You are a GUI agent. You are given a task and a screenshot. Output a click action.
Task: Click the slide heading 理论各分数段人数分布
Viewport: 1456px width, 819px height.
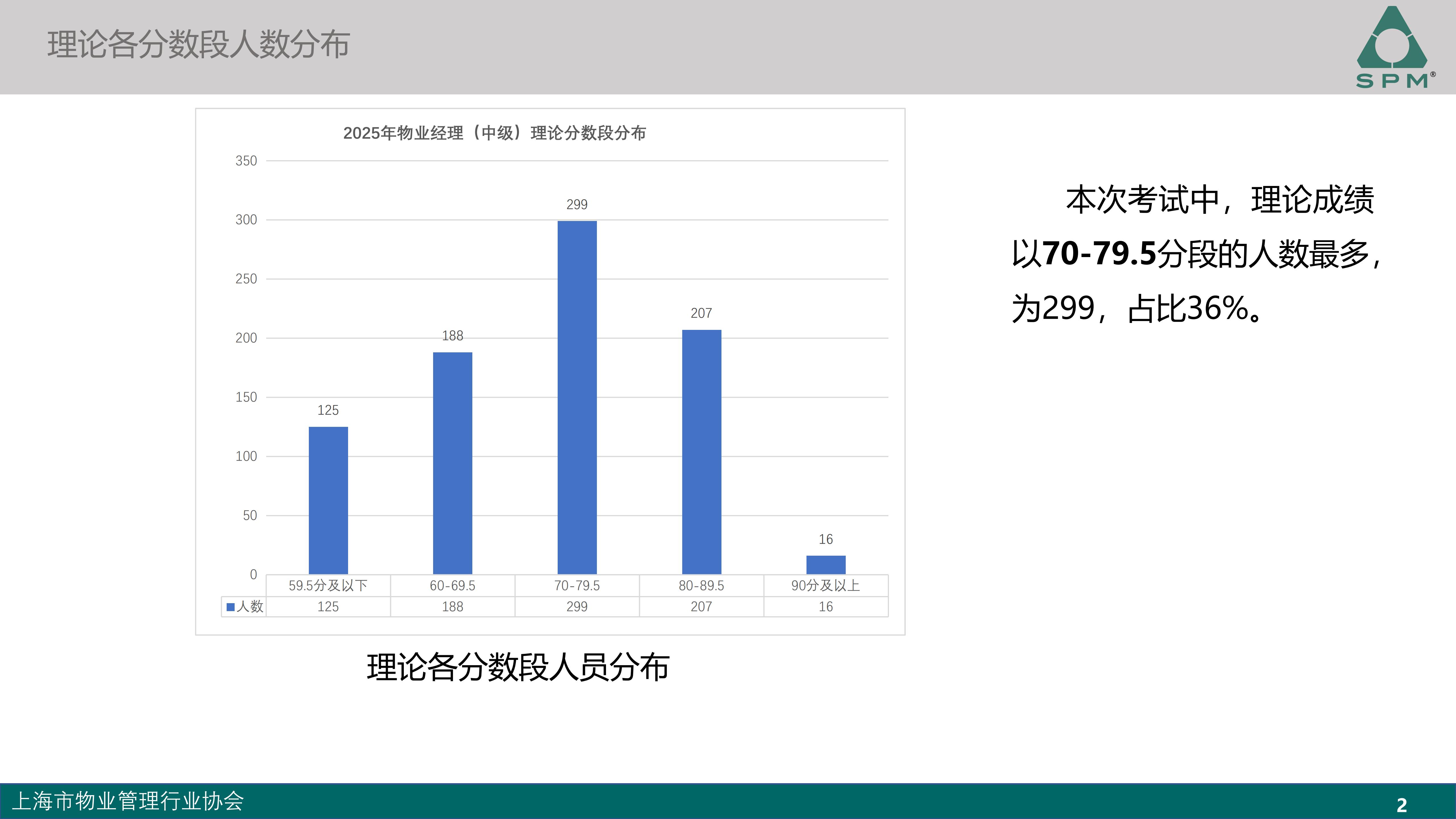tap(198, 45)
